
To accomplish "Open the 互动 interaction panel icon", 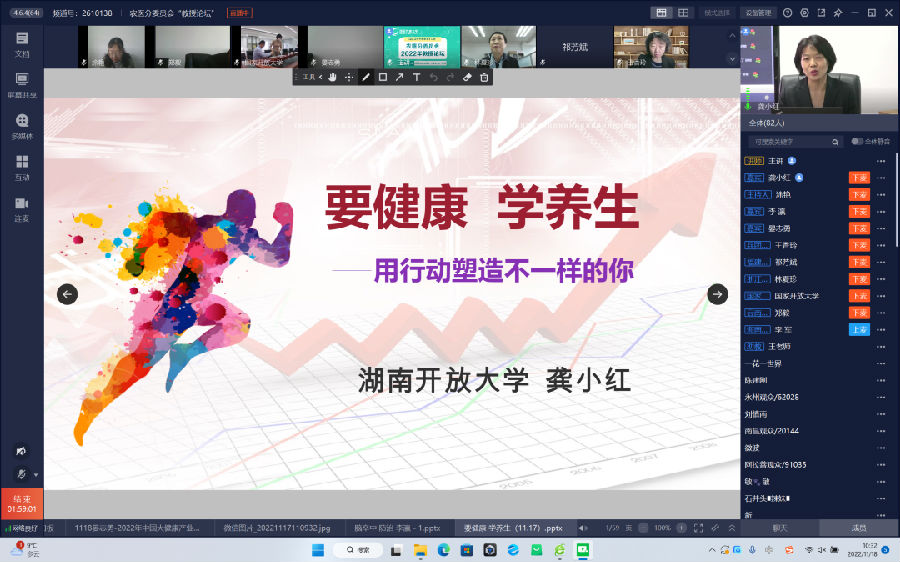I will [x=22, y=166].
